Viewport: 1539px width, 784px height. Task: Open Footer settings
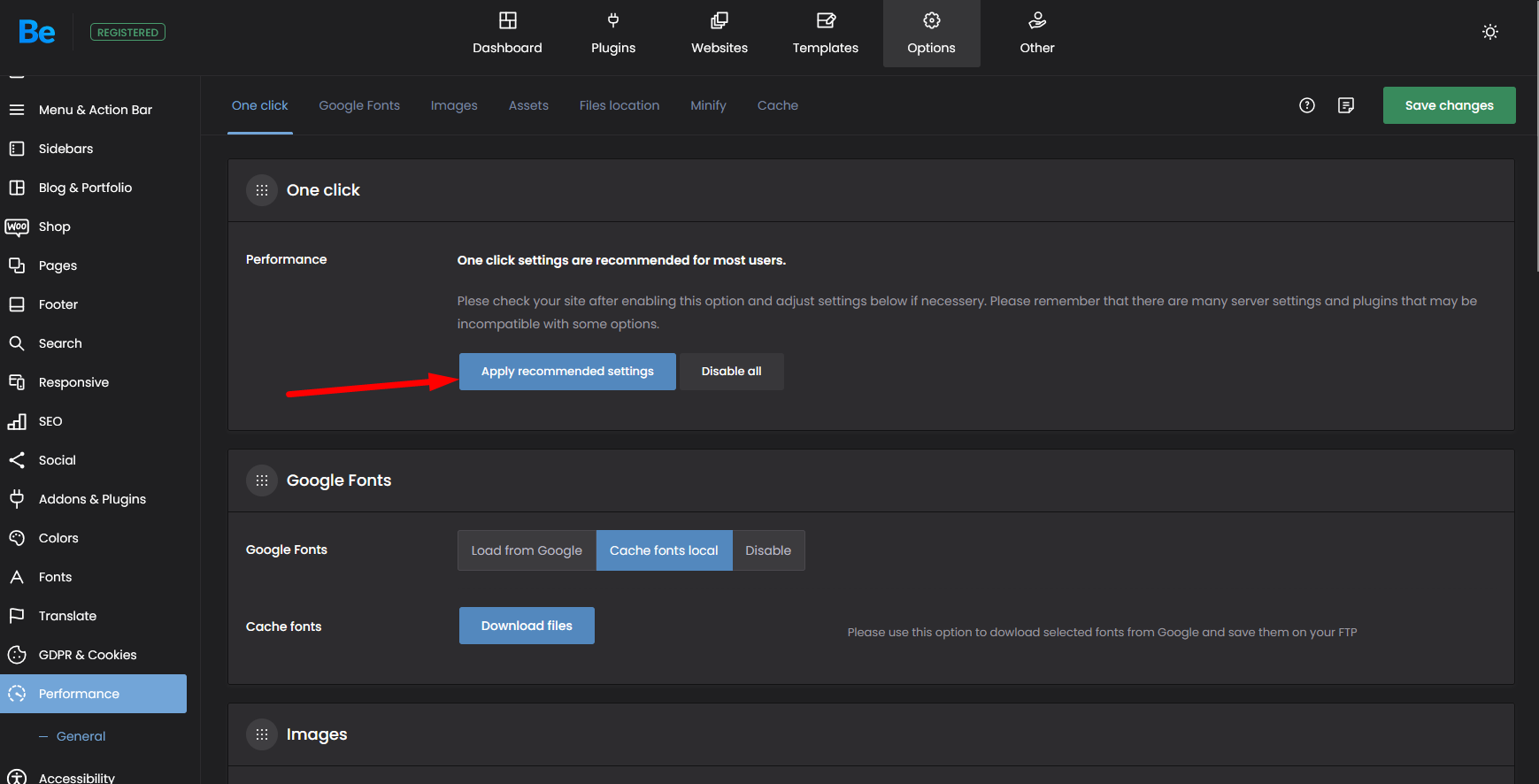pos(94,304)
